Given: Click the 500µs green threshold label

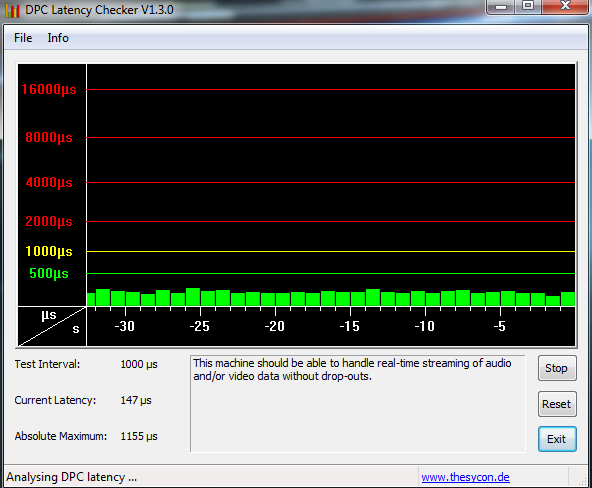Looking at the screenshot, I should [49, 274].
